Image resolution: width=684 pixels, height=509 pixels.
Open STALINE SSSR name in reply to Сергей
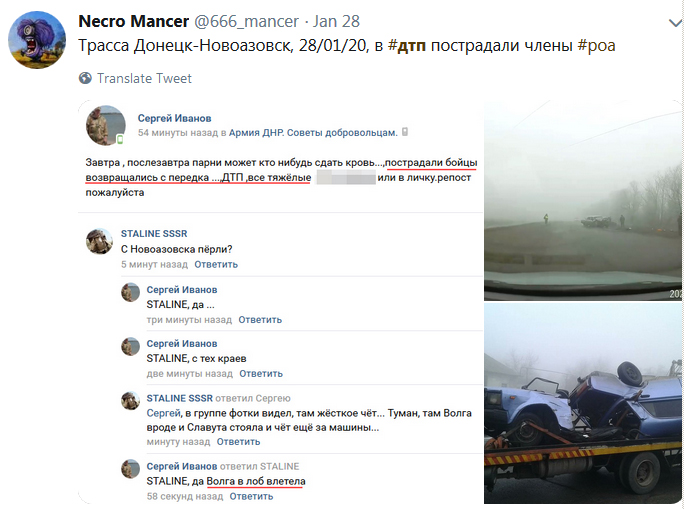[x=180, y=398]
